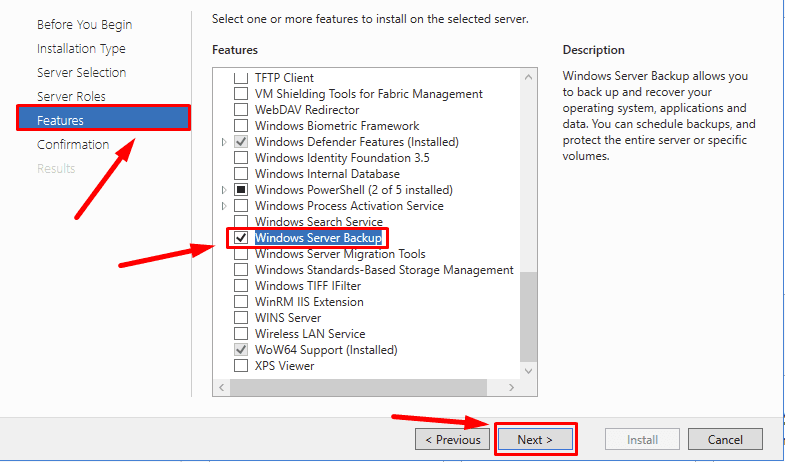This screenshot has height=462, width=785.
Task: Click the Windows Defender Features (Installed) label
Action: coord(357,142)
